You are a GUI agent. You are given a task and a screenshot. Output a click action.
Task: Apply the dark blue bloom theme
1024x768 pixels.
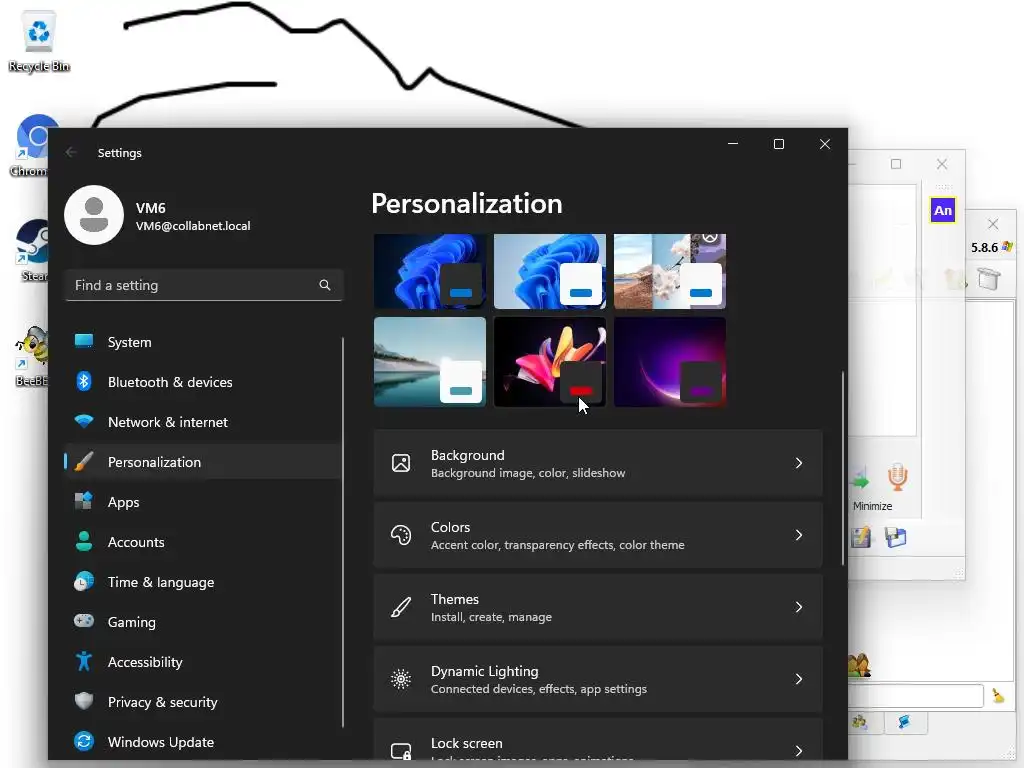430,271
